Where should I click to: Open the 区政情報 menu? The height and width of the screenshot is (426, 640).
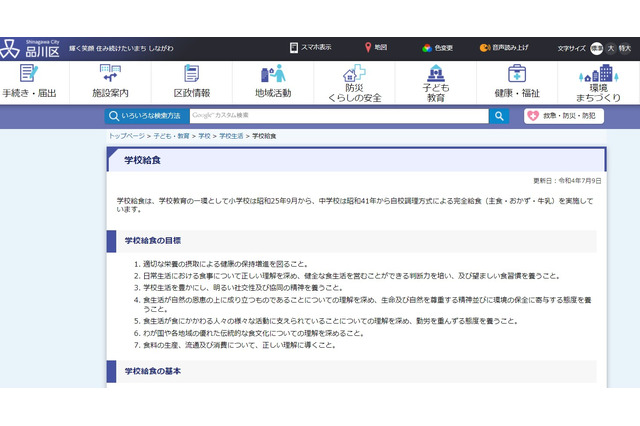(x=192, y=82)
